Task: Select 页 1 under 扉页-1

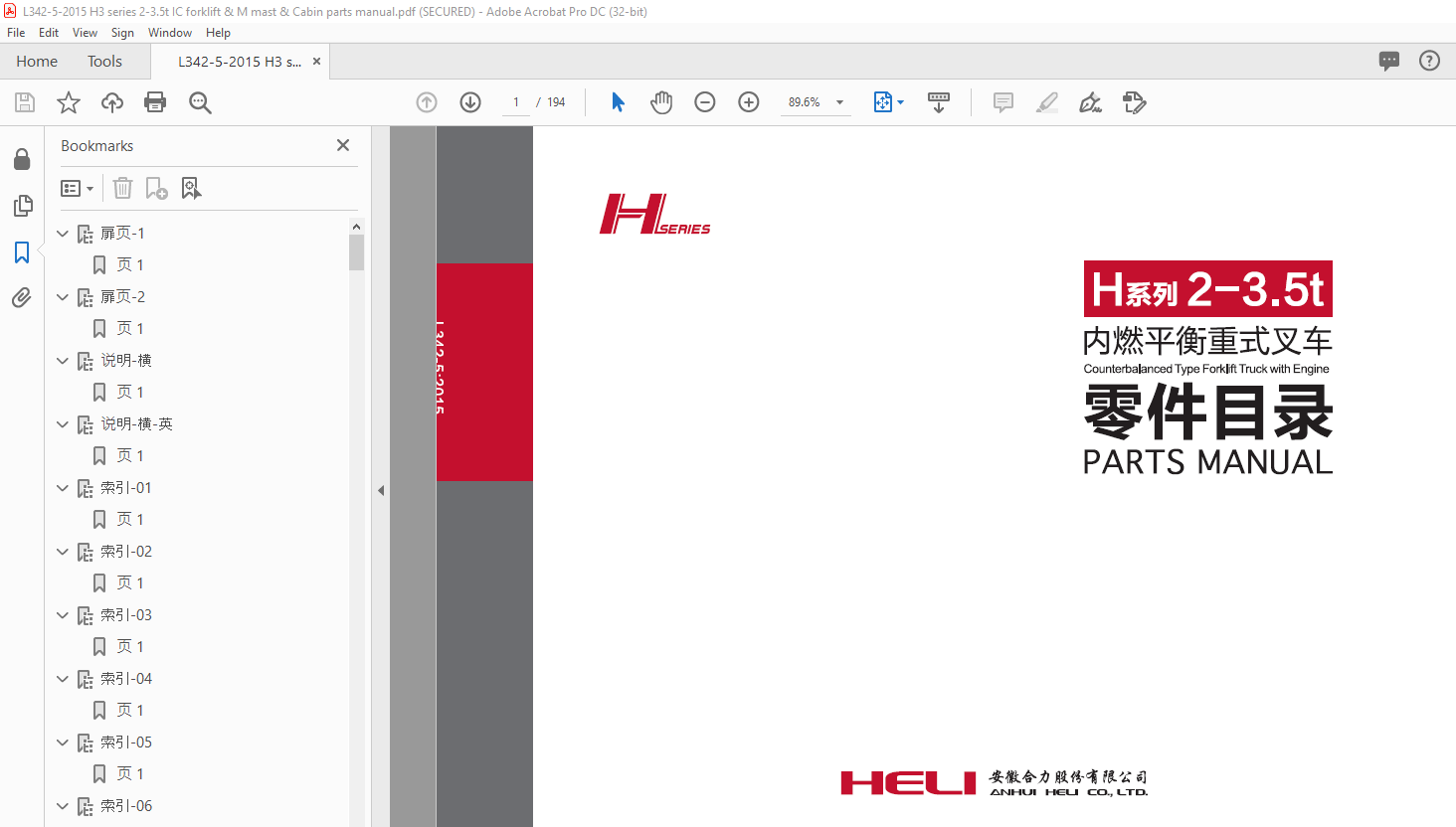Action: [x=130, y=265]
